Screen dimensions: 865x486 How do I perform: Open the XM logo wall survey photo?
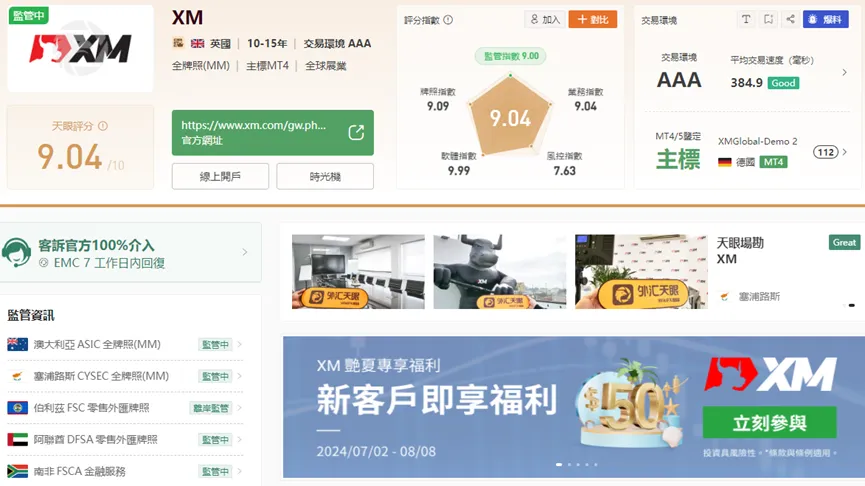[641, 271]
